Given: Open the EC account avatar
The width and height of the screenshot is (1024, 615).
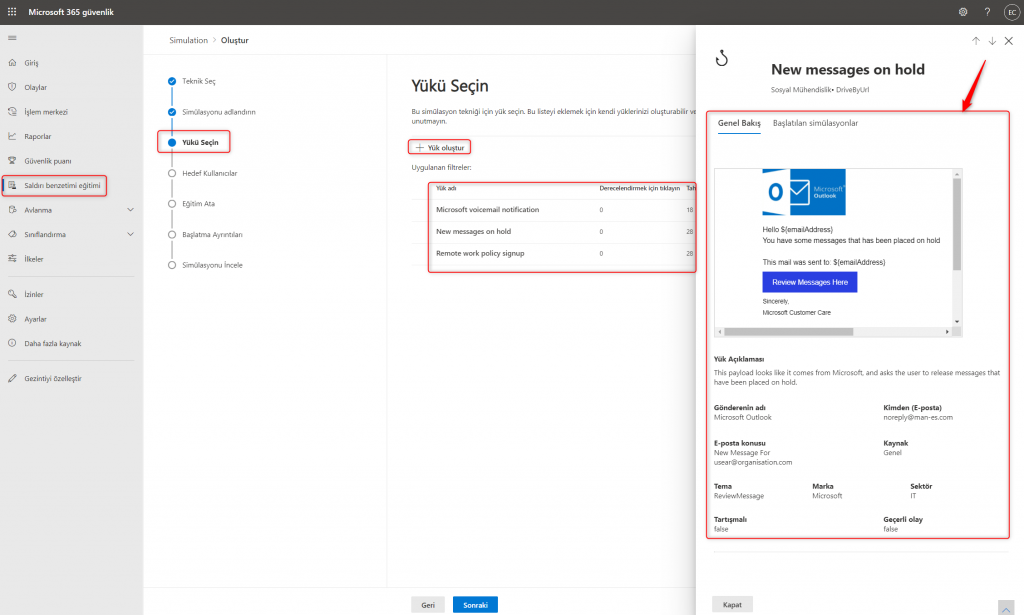Looking at the screenshot, I should tap(1010, 12).
